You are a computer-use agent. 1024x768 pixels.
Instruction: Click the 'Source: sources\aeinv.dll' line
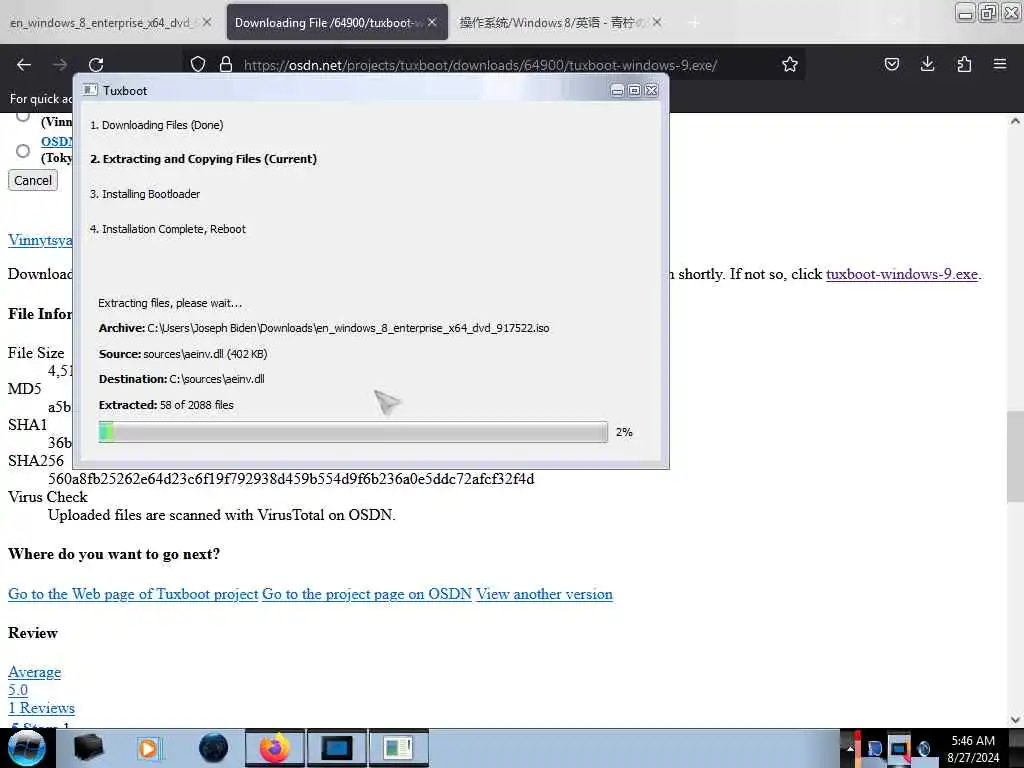(183, 354)
